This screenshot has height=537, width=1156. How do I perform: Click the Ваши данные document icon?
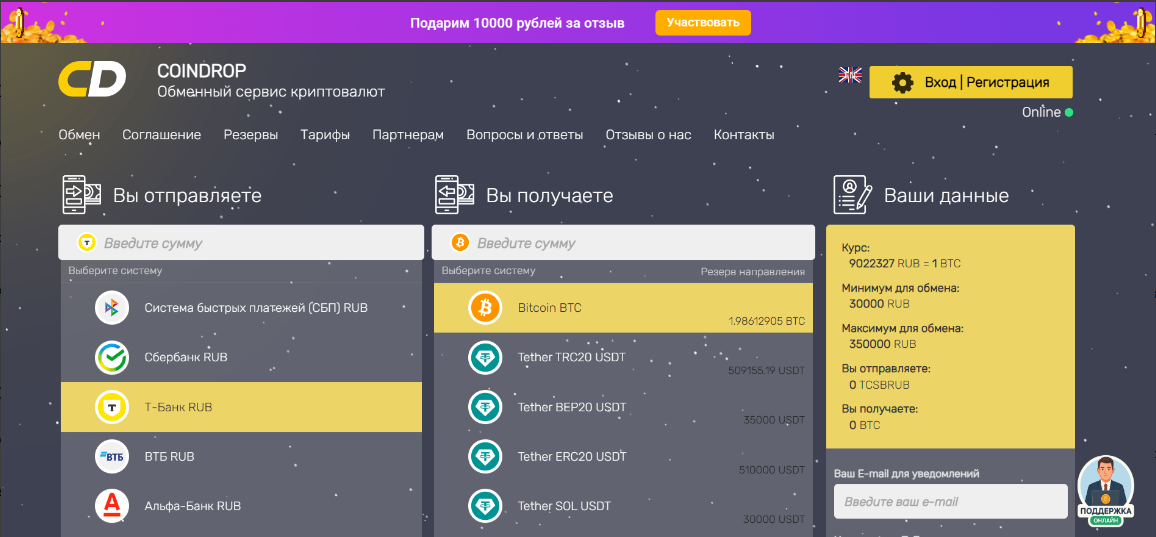tap(853, 195)
